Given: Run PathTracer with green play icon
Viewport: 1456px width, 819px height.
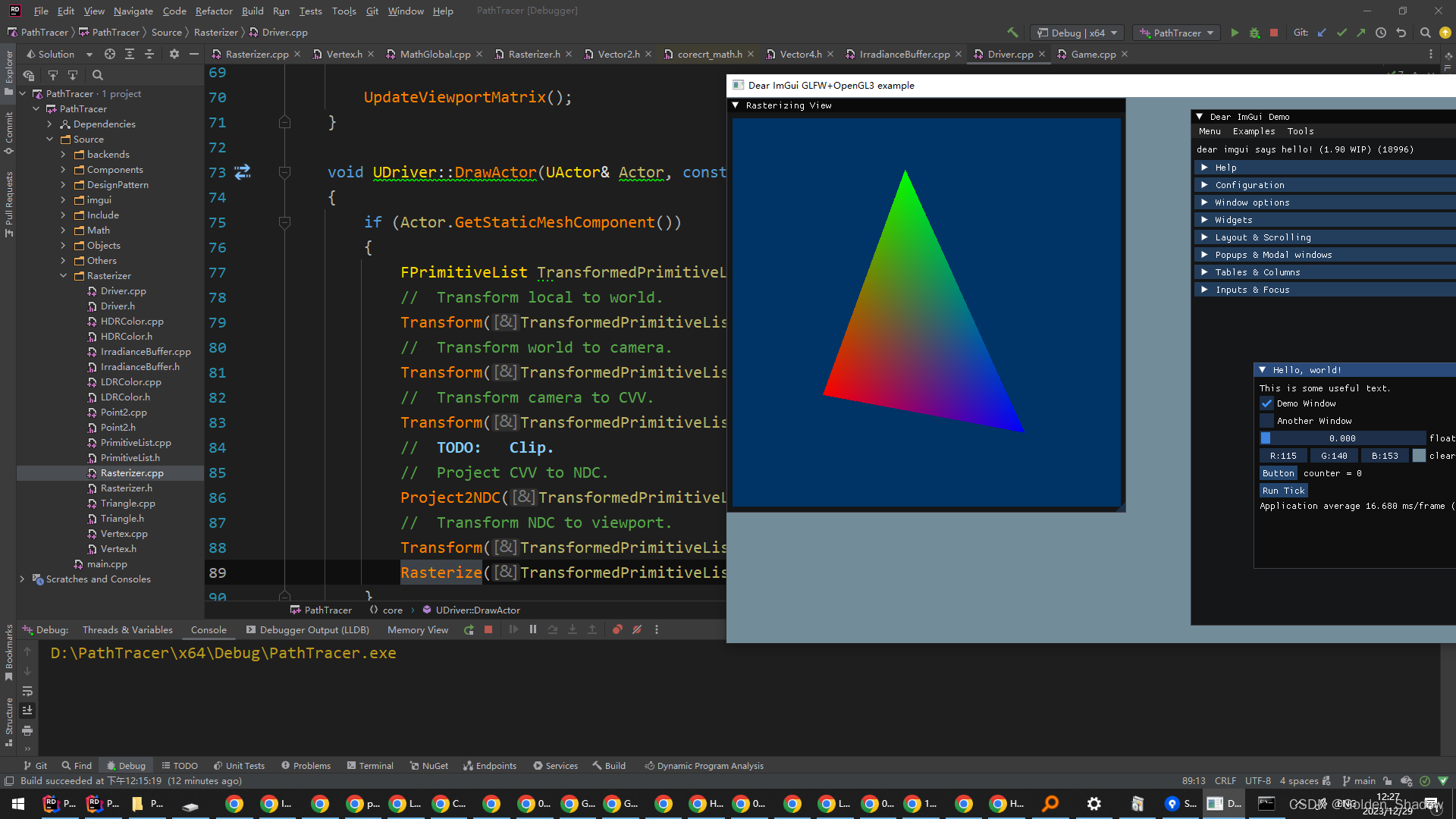Looking at the screenshot, I should click(1235, 33).
